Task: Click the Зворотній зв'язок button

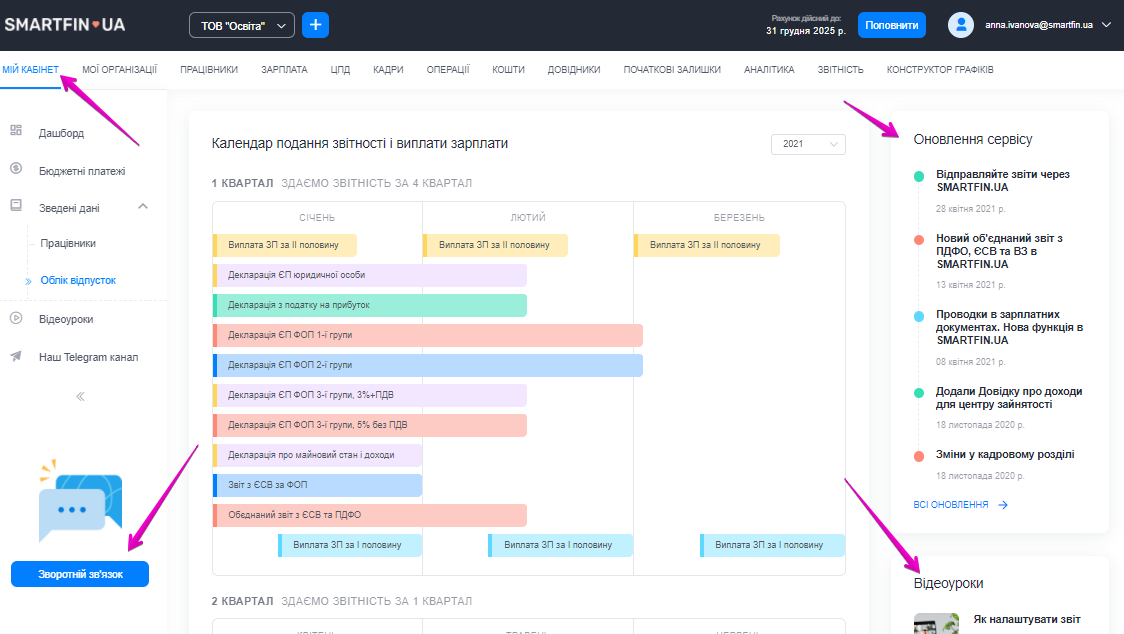Action: point(80,574)
